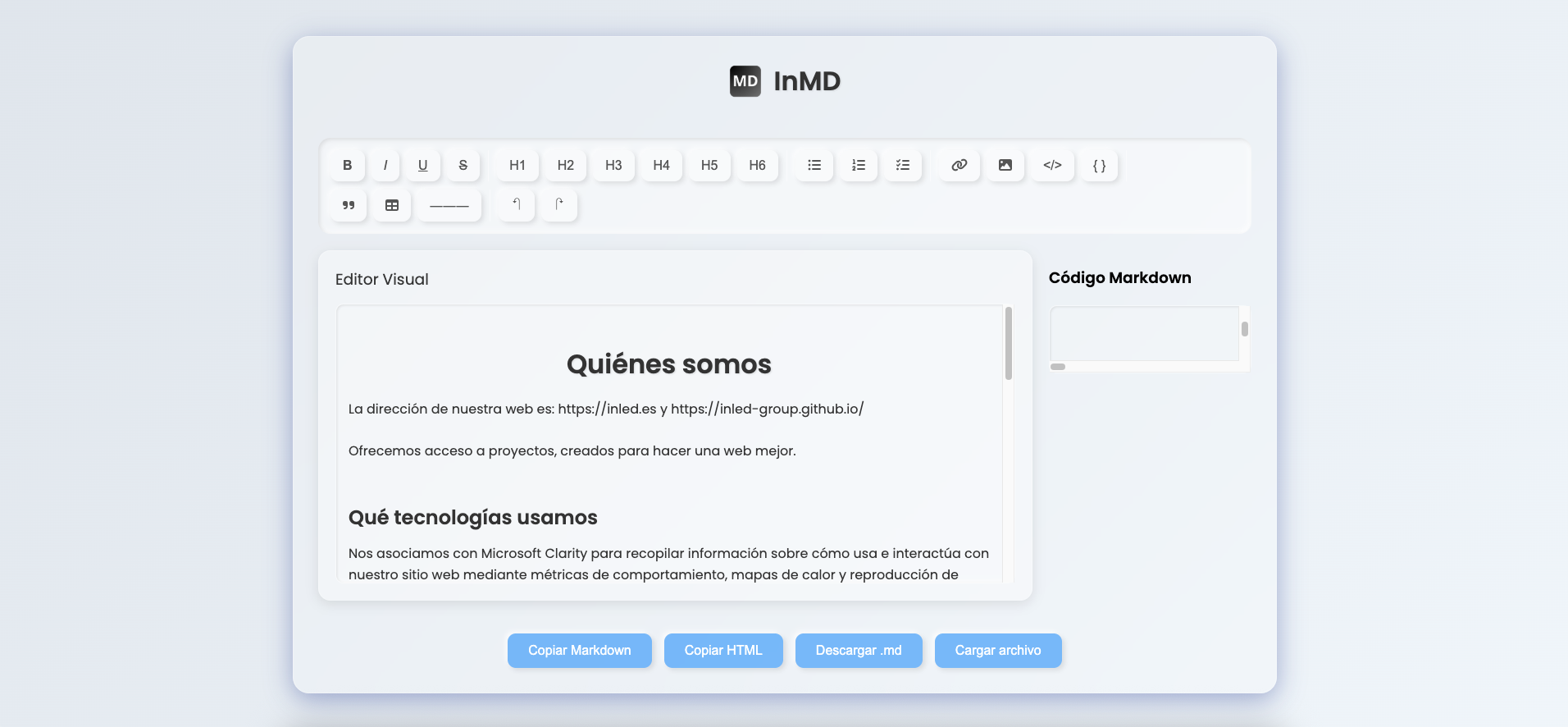Apply H1 heading style

(517, 165)
